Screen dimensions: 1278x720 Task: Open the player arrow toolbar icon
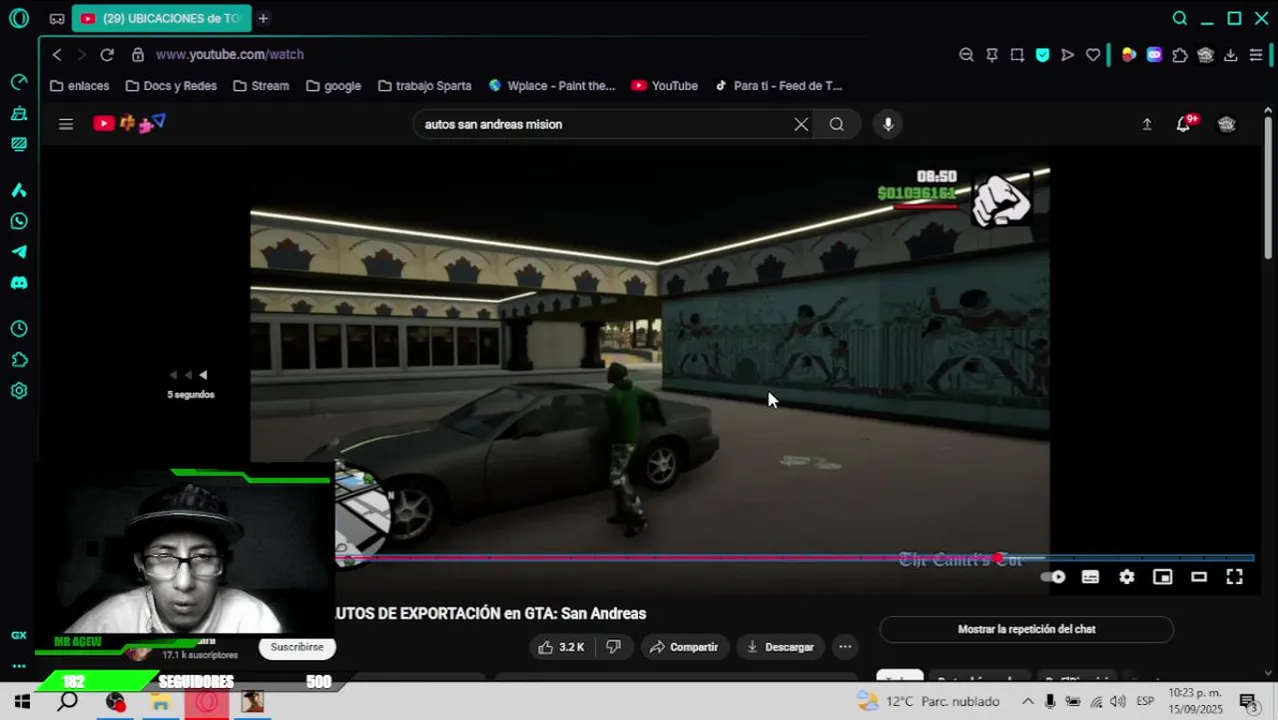(x=1068, y=55)
